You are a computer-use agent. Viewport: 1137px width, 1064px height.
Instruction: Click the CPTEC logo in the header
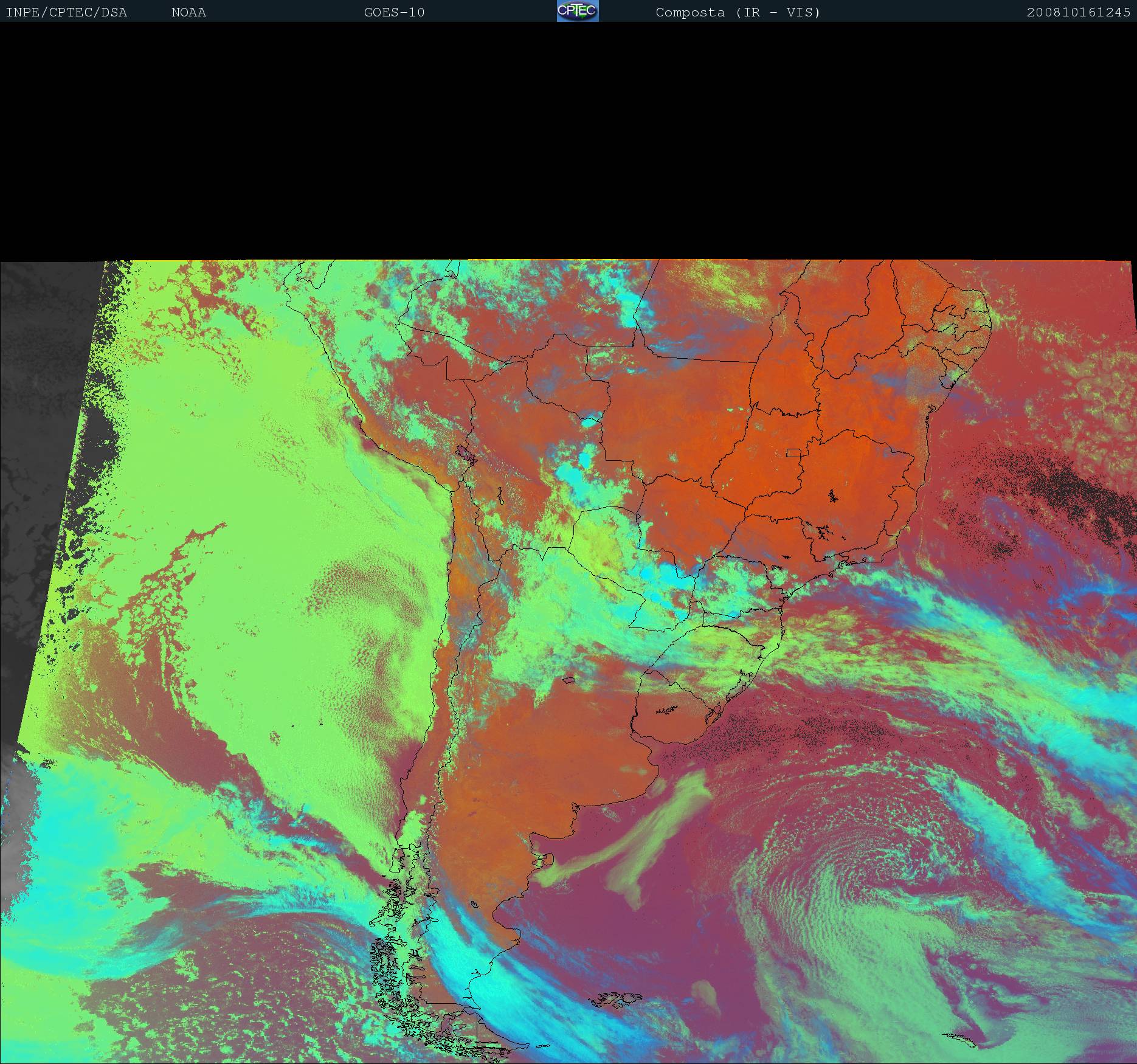(577, 11)
